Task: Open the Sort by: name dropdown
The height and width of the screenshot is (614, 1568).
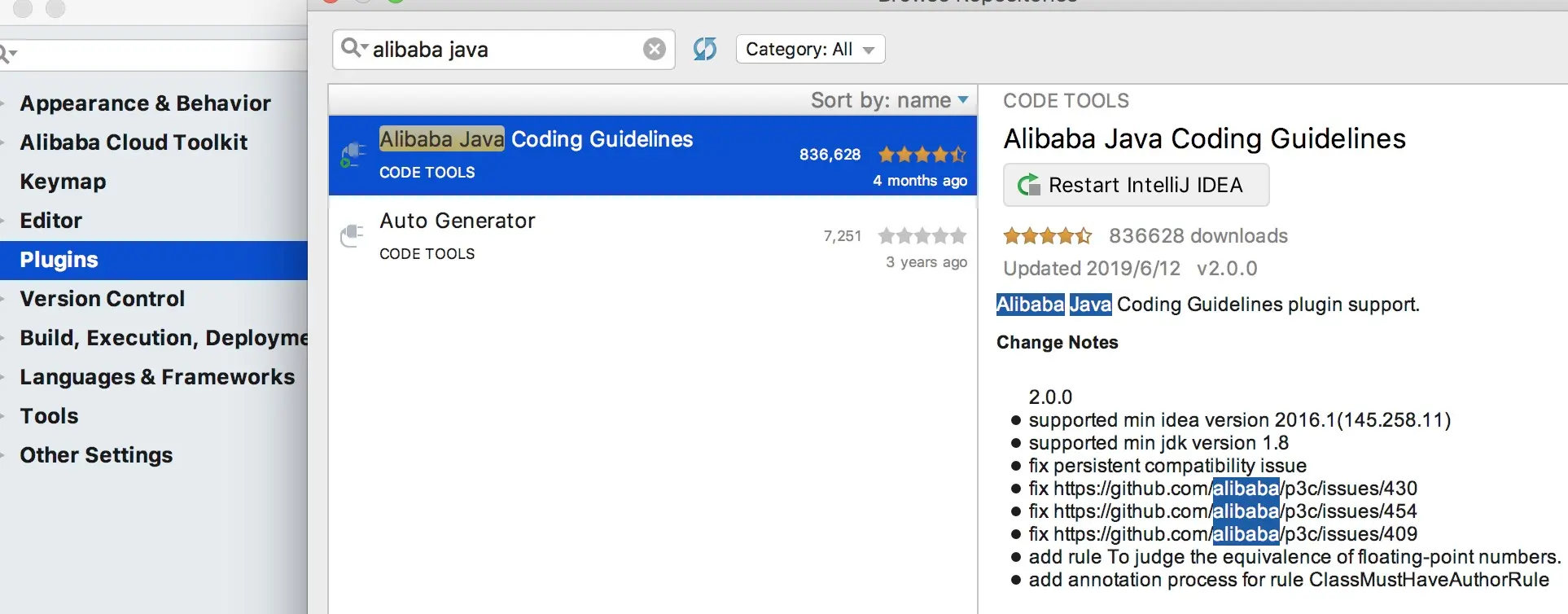Action: (x=889, y=100)
